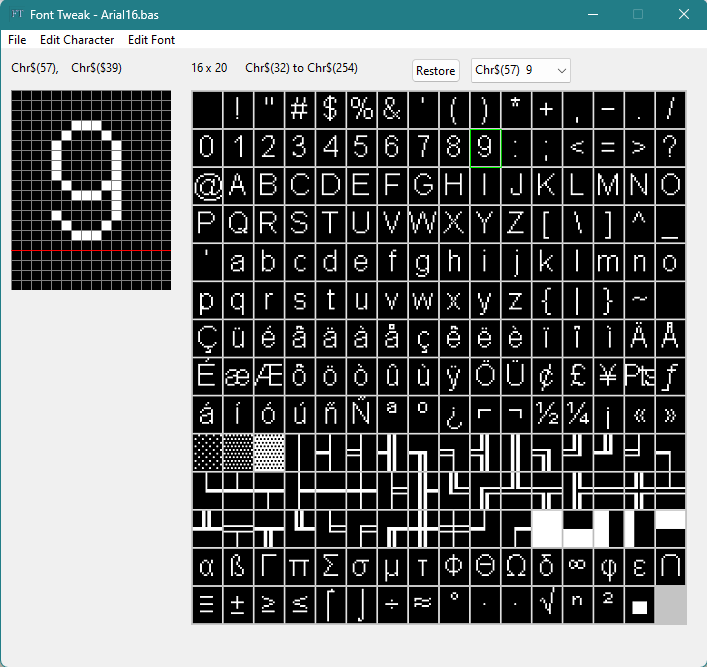Open the File menu
Image resolution: width=707 pixels, height=667 pixels.
17,40
